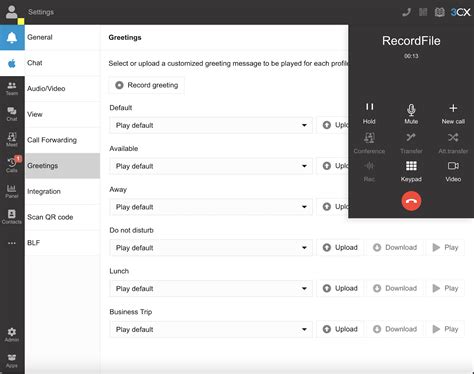
Task: Put the RecordFile call on Hold
Action: click(x=369, y=113)
